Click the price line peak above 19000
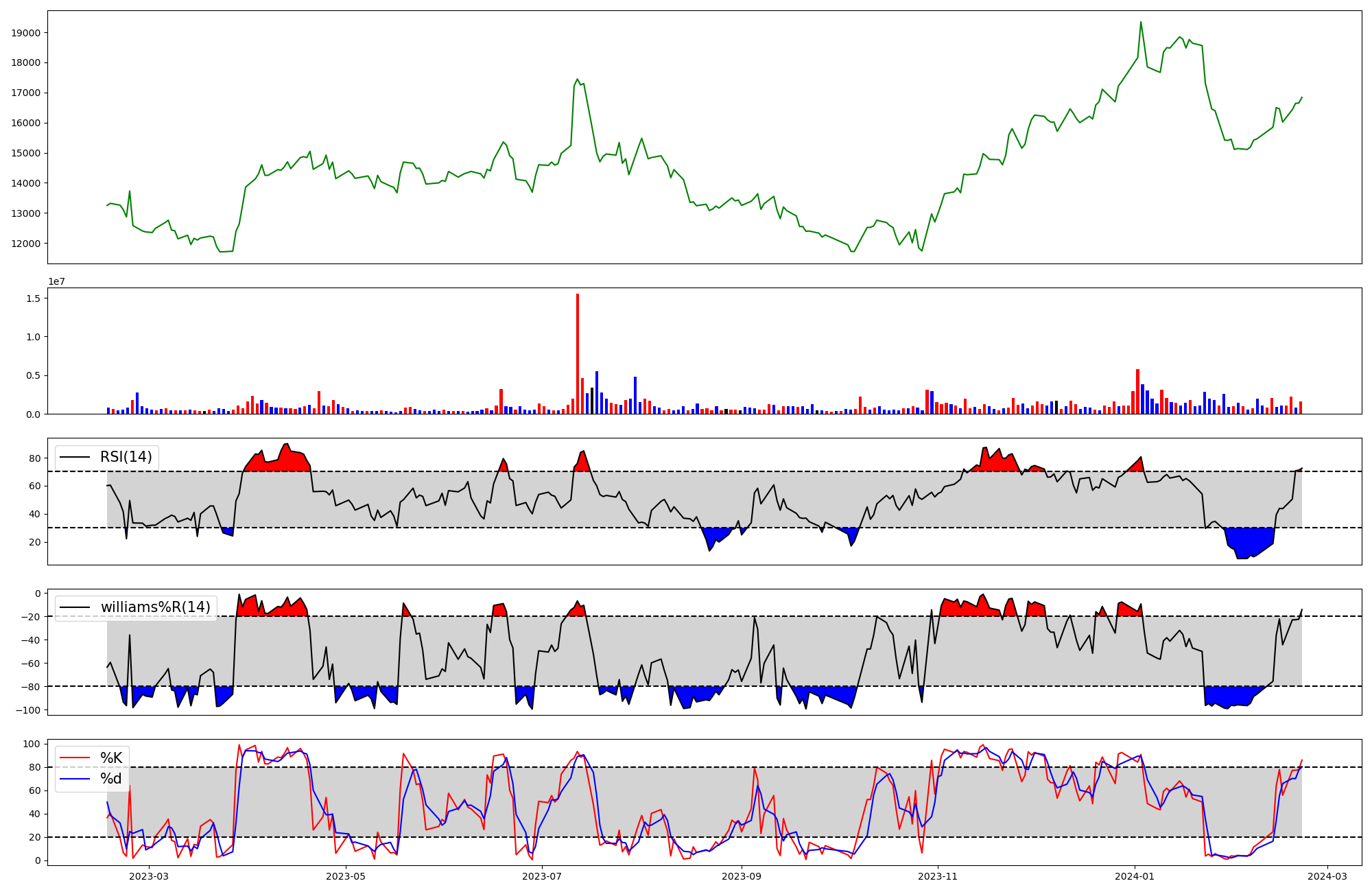The image size is (1372, 892). [1141, 23]
